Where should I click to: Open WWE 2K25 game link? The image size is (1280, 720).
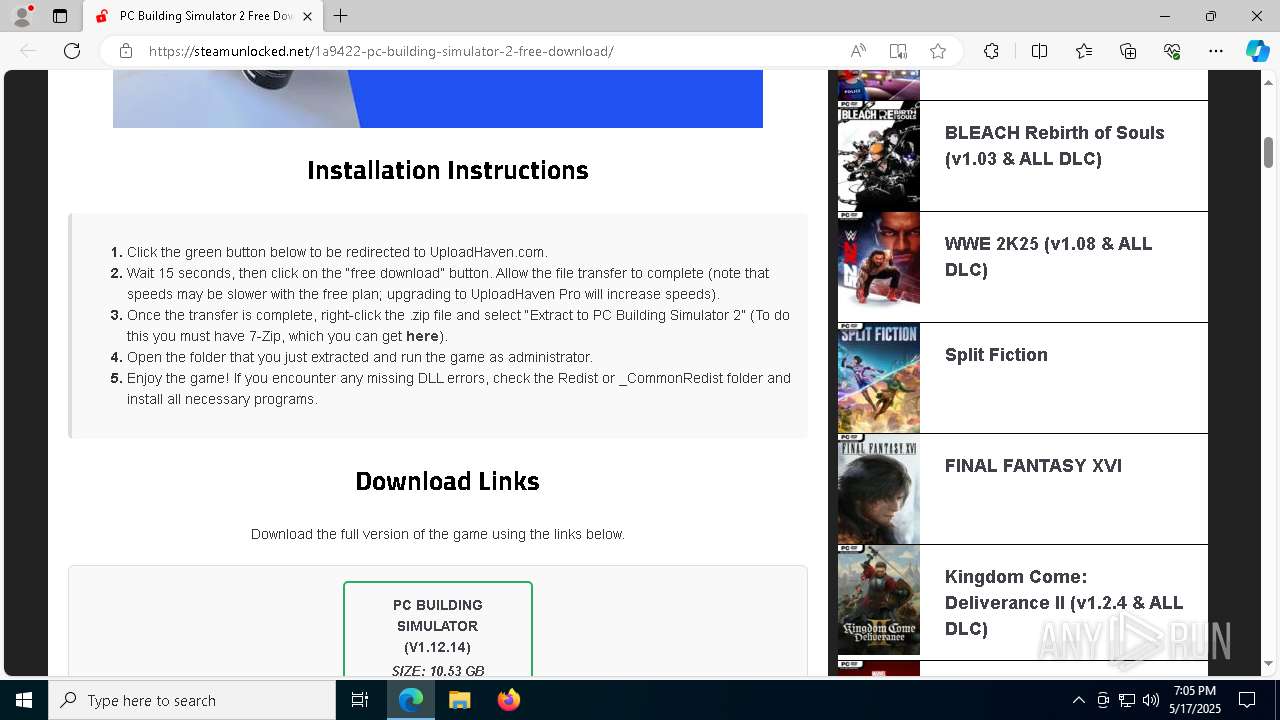pyautogui.click(x=1048, y=257)
